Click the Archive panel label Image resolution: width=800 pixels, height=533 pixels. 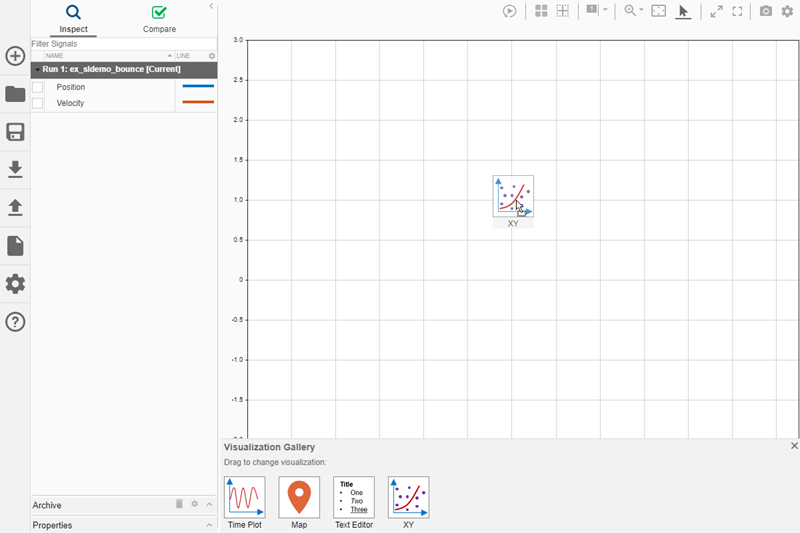pos(47,505)
